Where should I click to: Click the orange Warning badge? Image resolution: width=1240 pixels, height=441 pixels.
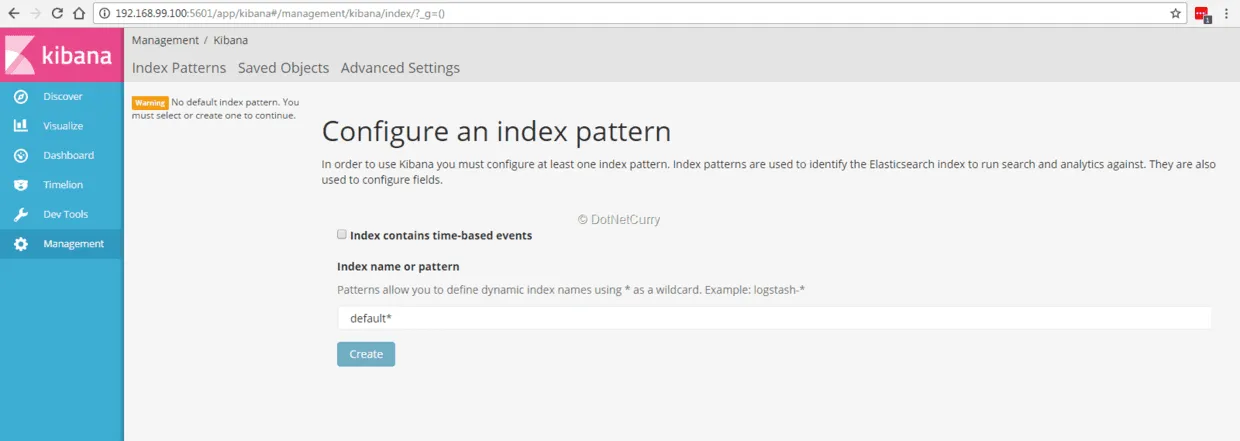pyautogui.click(x=150, y=102)
